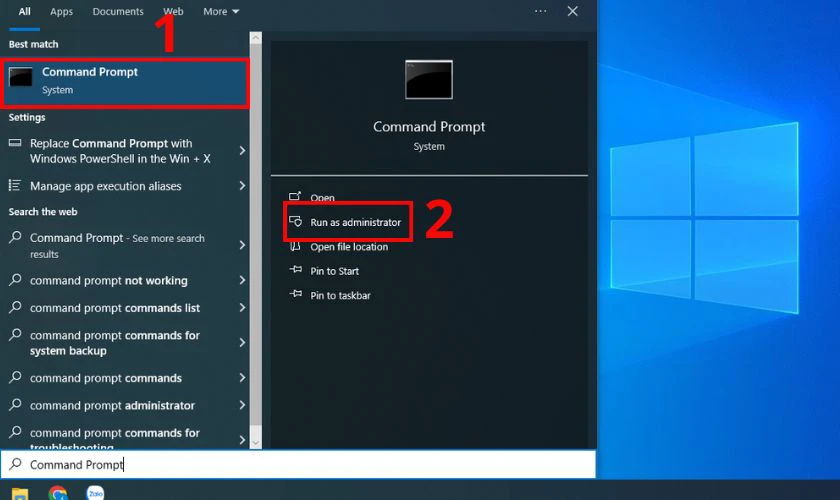The height and width of the screenshot is (500, 840).
Task: Expand arrow for Replace Command Prompt setting
Action: (x=242, y=151)
